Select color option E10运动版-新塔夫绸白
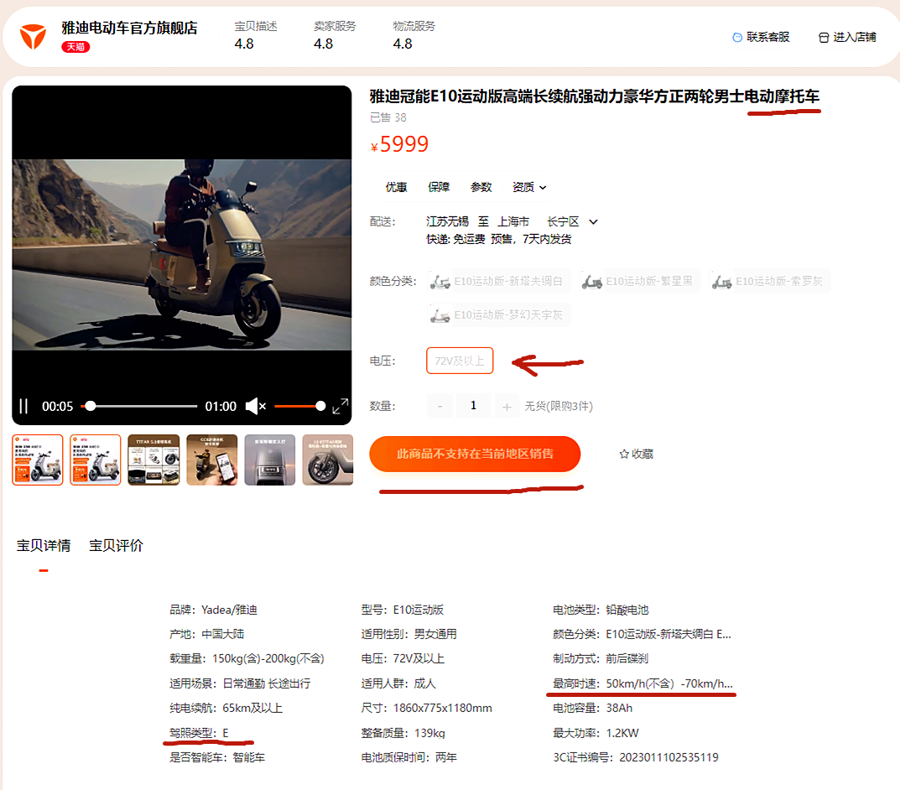The height and width of the screenshot is (790, 900). point(499,282)
